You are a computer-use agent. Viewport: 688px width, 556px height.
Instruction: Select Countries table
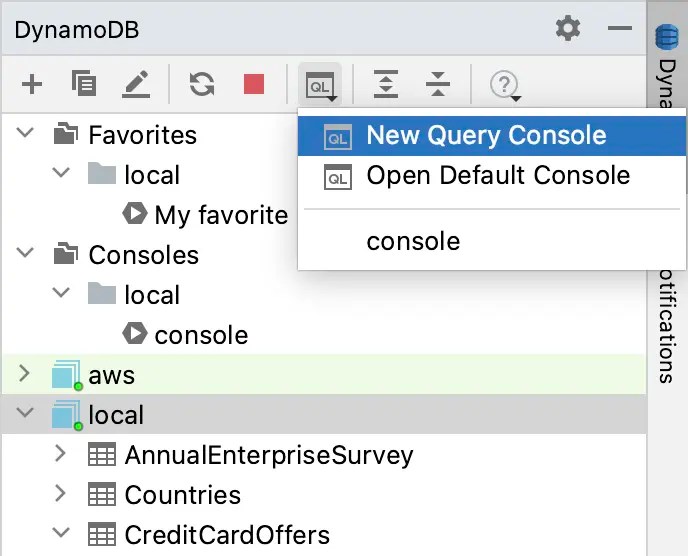click(x=183, y=495)
